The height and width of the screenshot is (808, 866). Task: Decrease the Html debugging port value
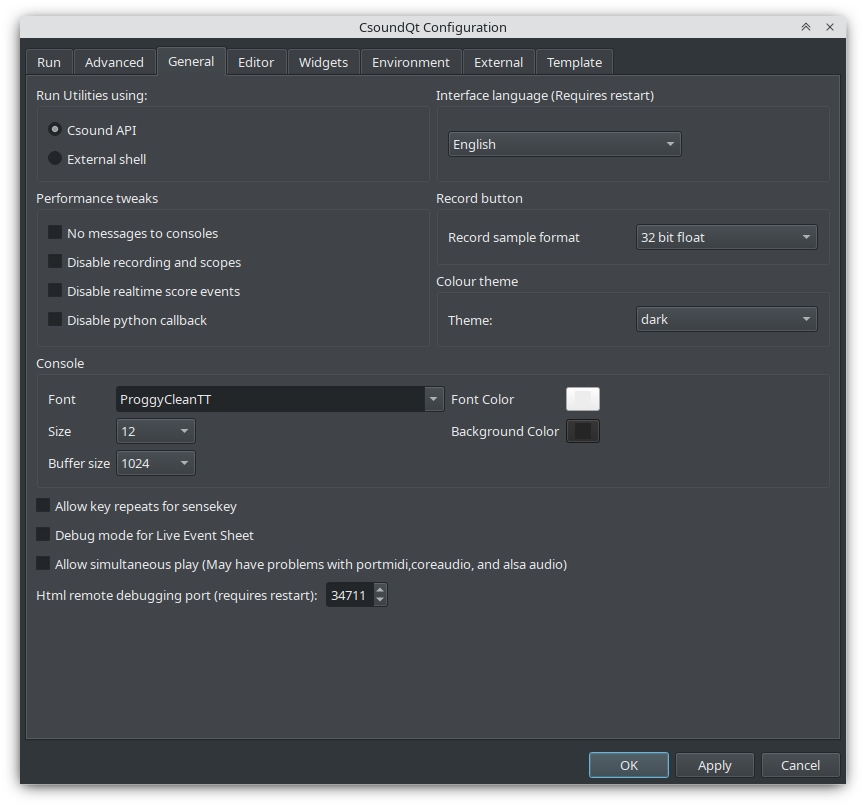(x=380, y=600)
